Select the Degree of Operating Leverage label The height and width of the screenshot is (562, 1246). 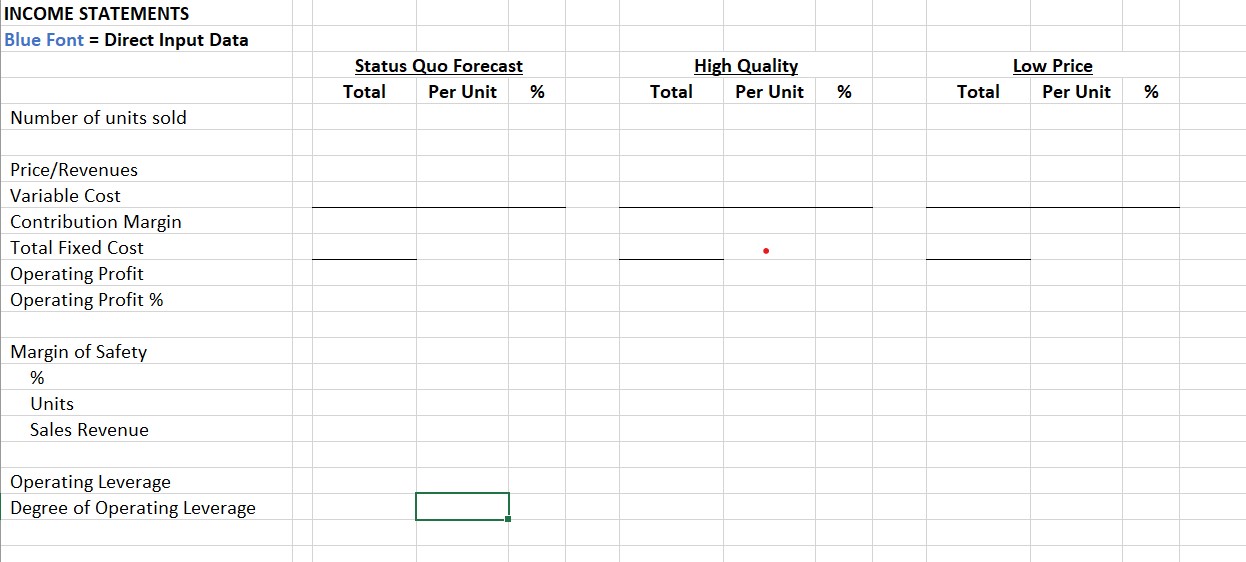coord(133,508)
